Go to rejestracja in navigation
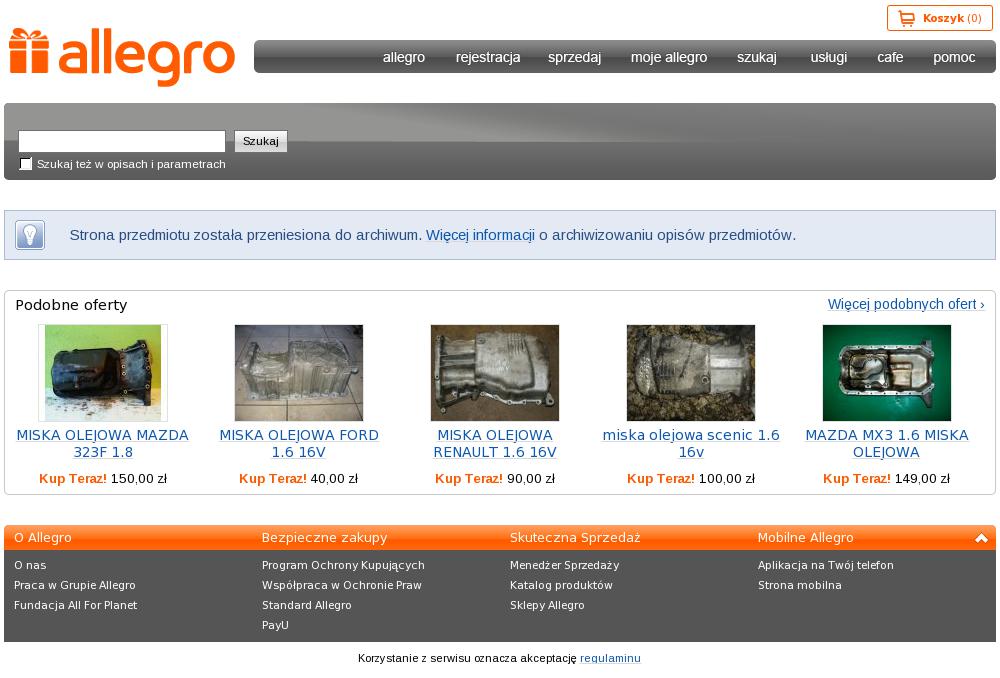 click(x=488, y=57)
